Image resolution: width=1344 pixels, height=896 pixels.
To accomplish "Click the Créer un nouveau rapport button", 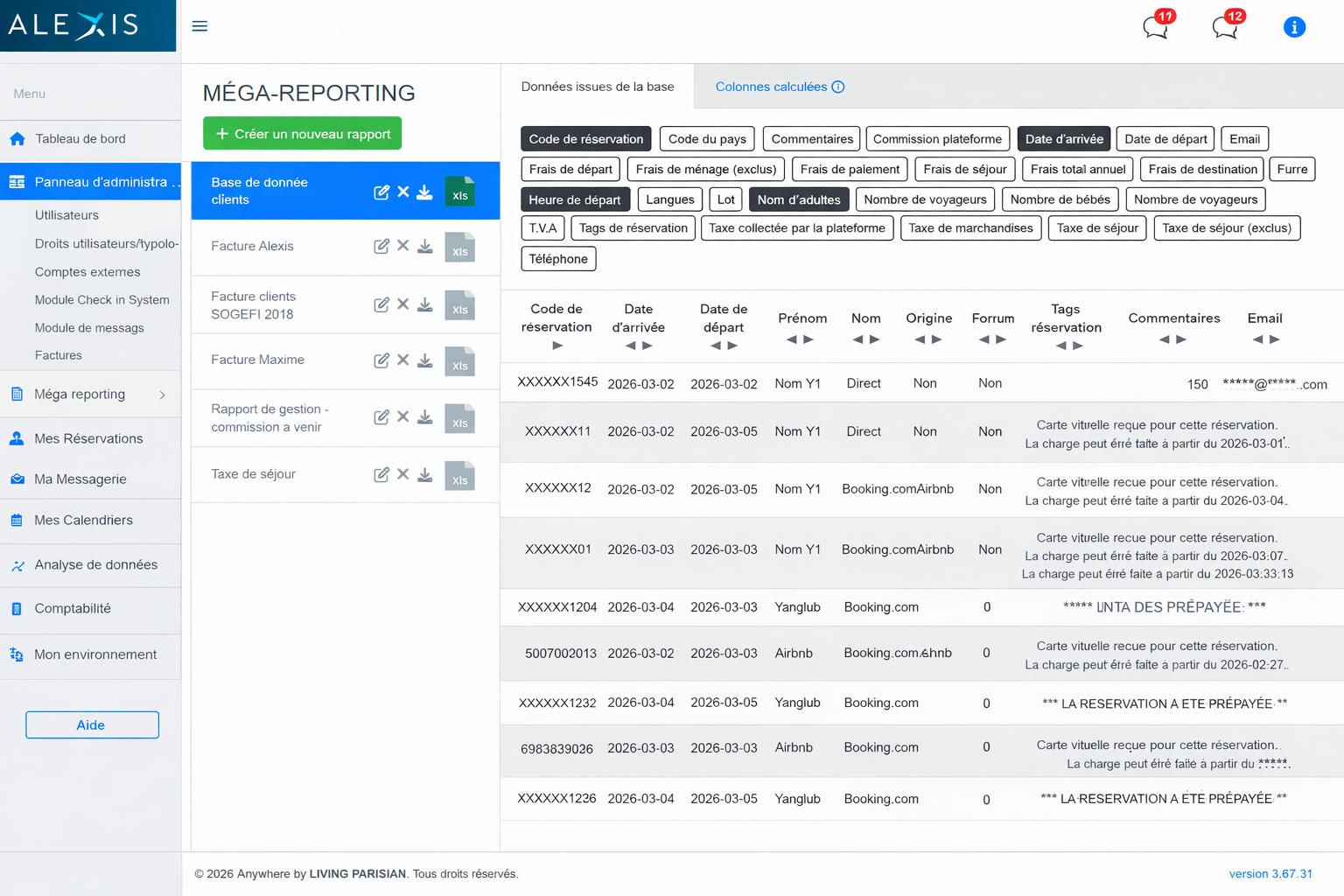I will [302, 133].
